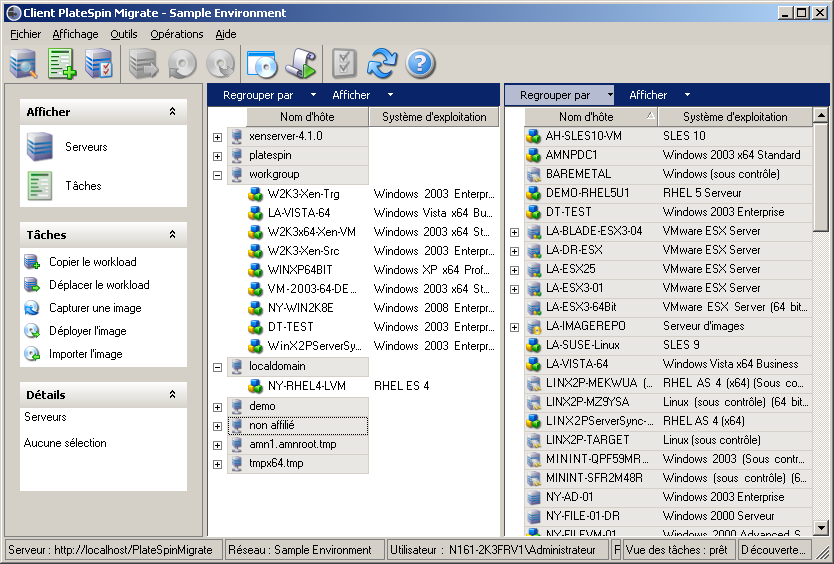Screen dimensions: 834x564
Task: Expand the LA-IMAGEREPO server node
Action: pos(515,327)
